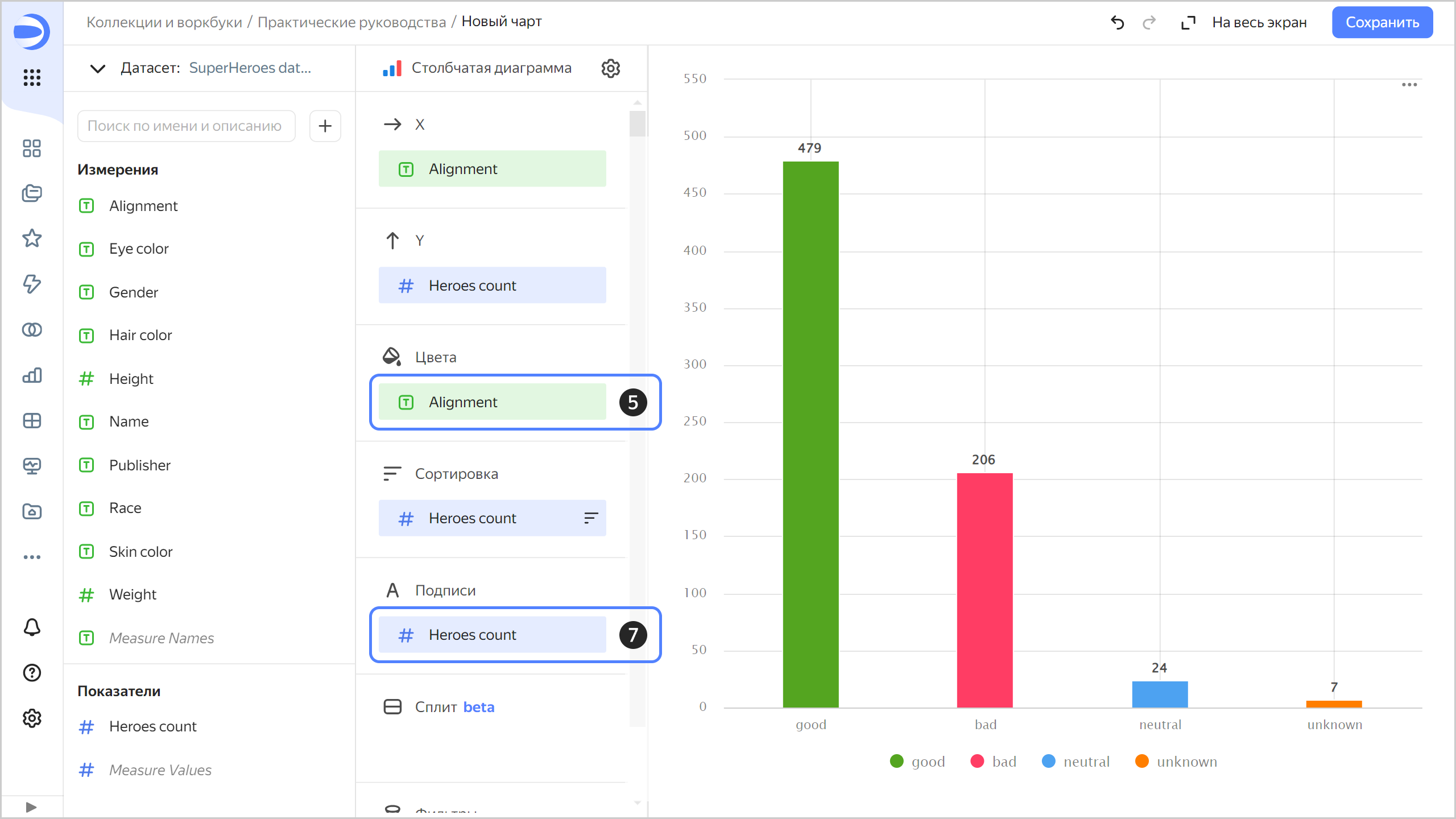Open the chart three-dots menu
This screenshot has height=819, width=1456.
[1409, 85]
